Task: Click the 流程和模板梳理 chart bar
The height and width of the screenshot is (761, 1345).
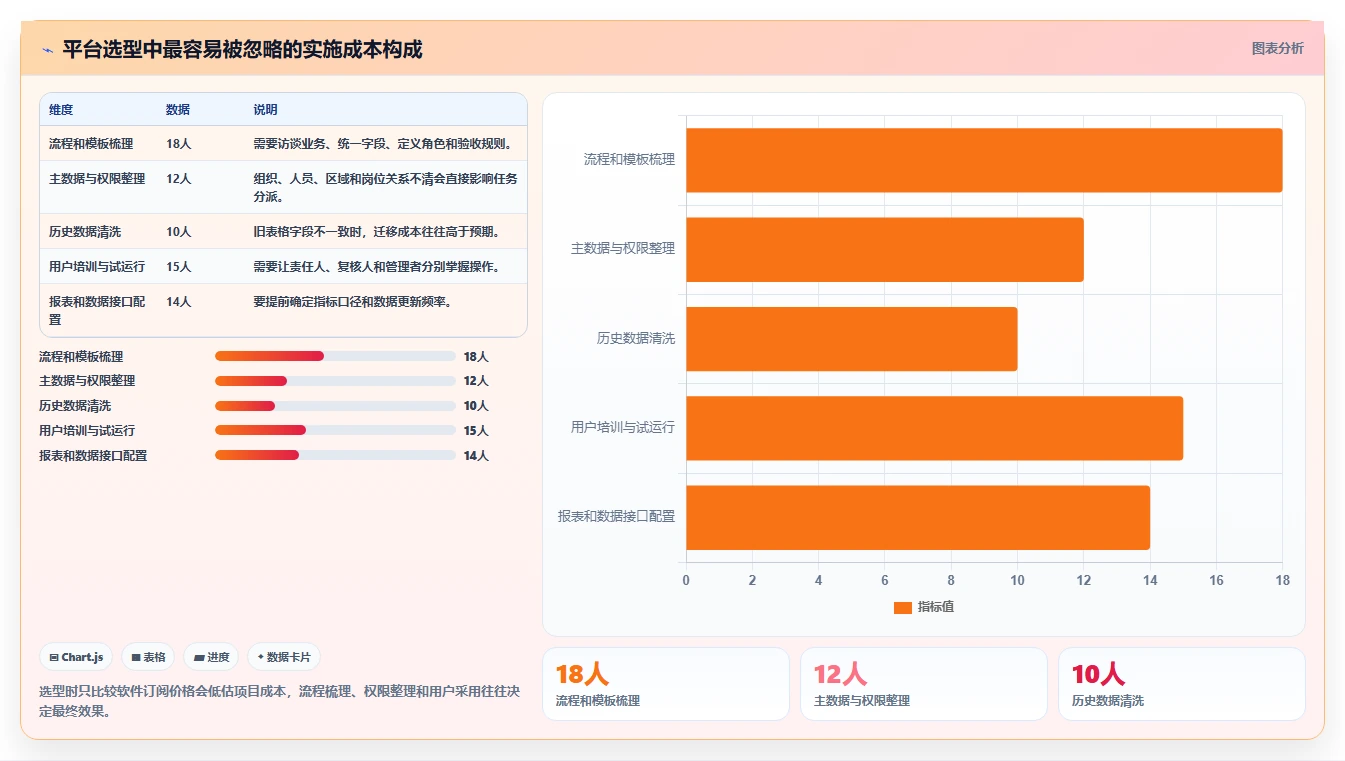Action: coord(984,160)
